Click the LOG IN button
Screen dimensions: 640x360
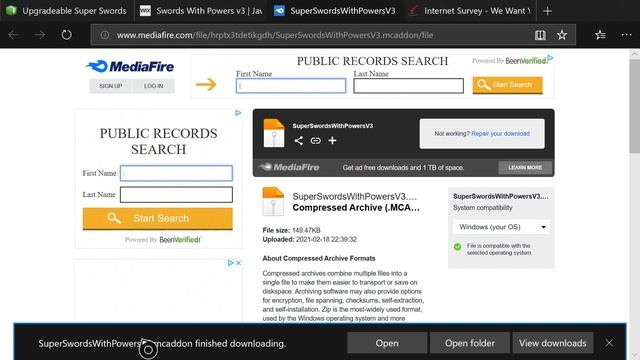pos(153,86)
